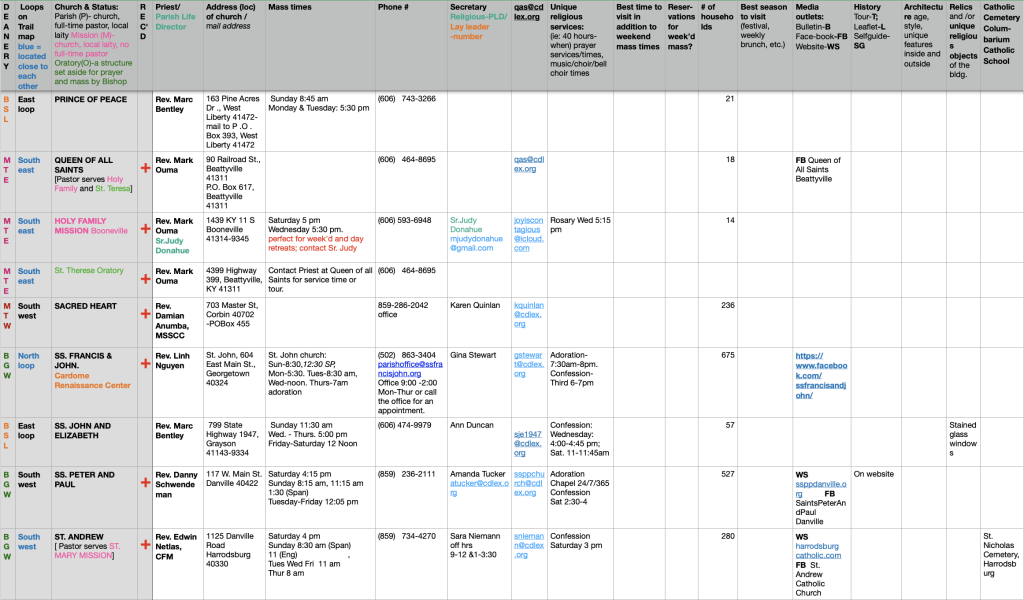Image resolution: width=1024 pixels, height=600 pixels.
Task: Click the red cross in SS. Peter and Paul row
Action: [144, 482]
